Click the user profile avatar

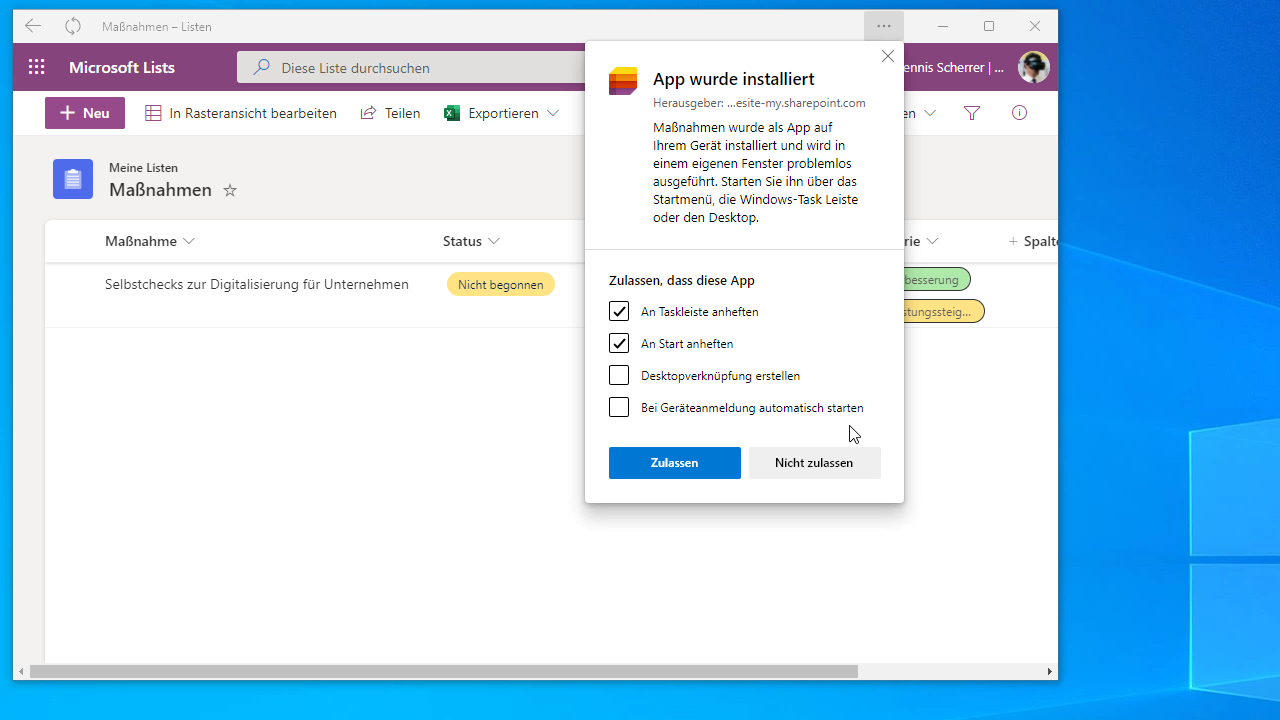pyautogui.click(x=1033, y=67)
